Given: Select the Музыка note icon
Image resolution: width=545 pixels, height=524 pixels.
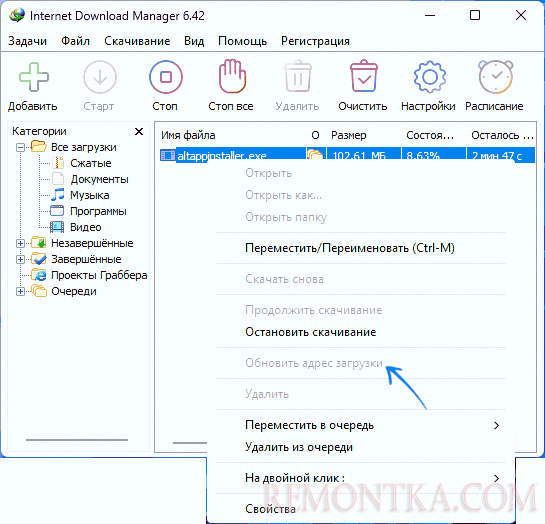Looking at the screenshot, I should point(58,195).
